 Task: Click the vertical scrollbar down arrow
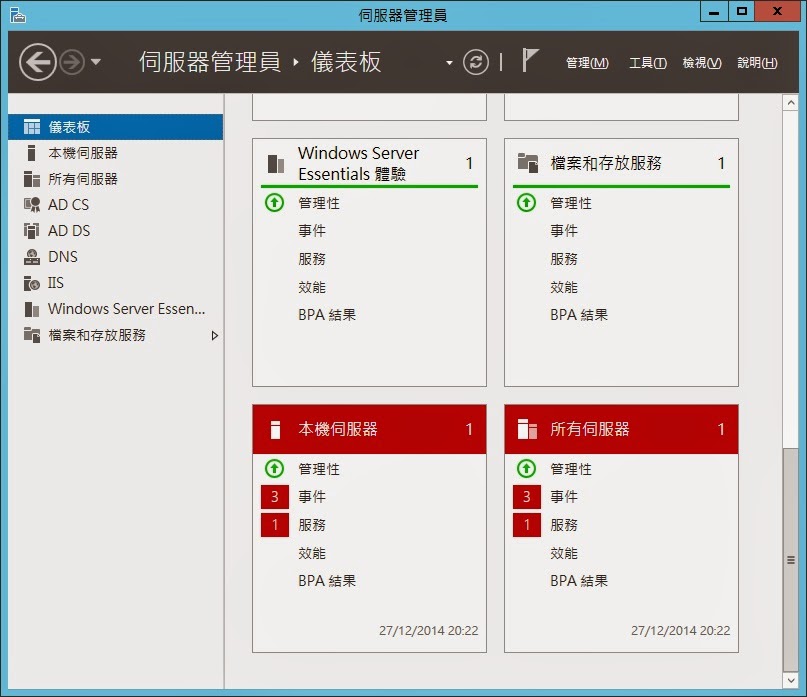[791, 681]
